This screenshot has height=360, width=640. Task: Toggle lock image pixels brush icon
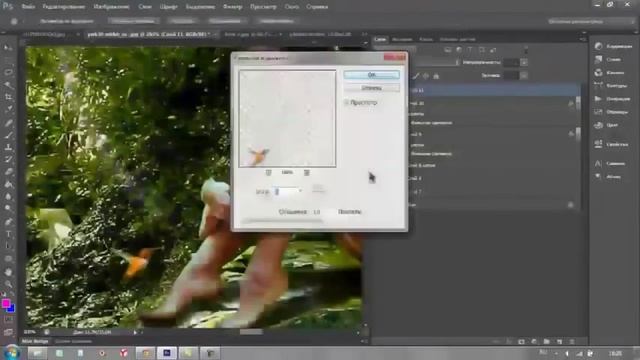[x=416, y=76]
